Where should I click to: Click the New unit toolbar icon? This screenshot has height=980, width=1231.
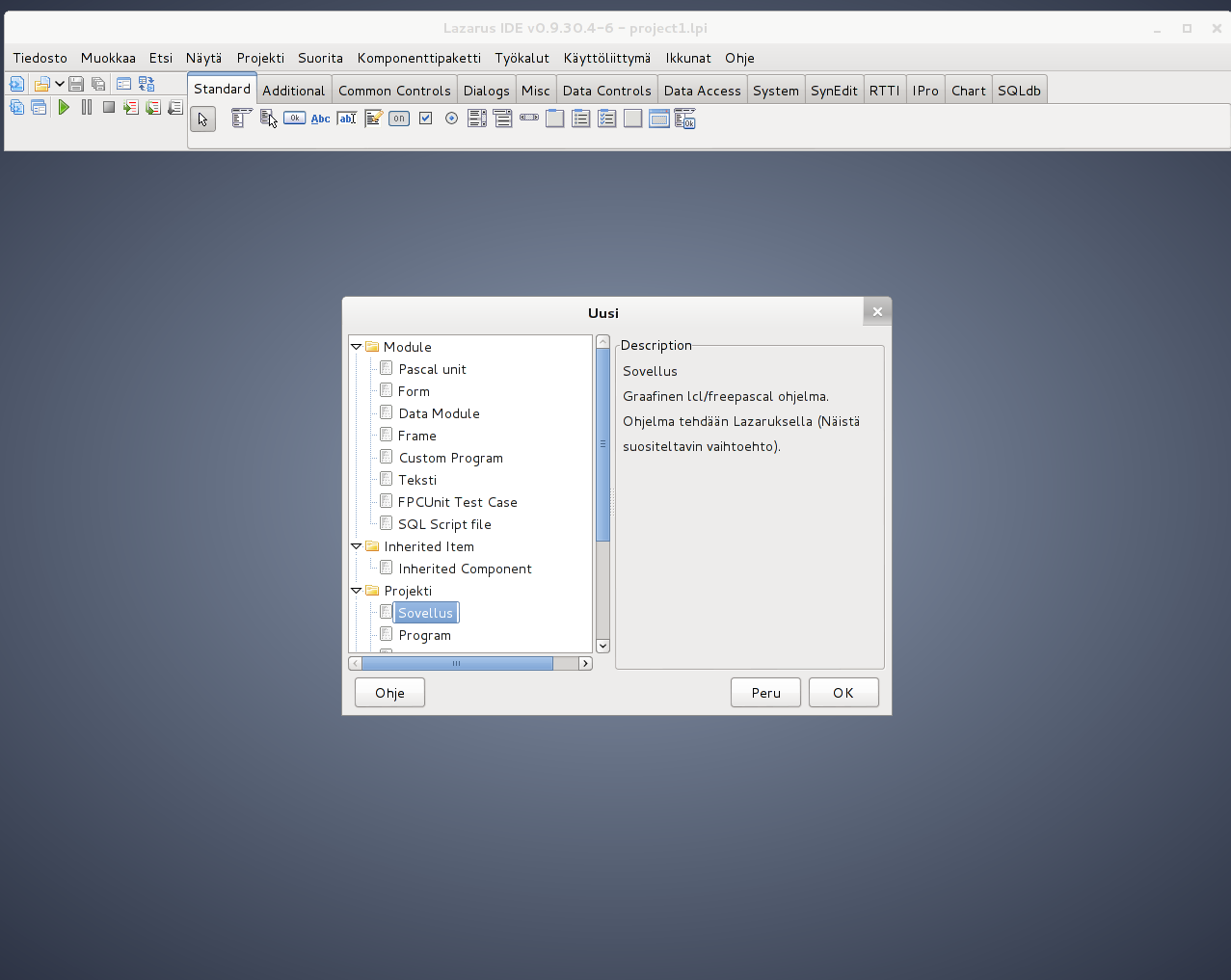16,84
